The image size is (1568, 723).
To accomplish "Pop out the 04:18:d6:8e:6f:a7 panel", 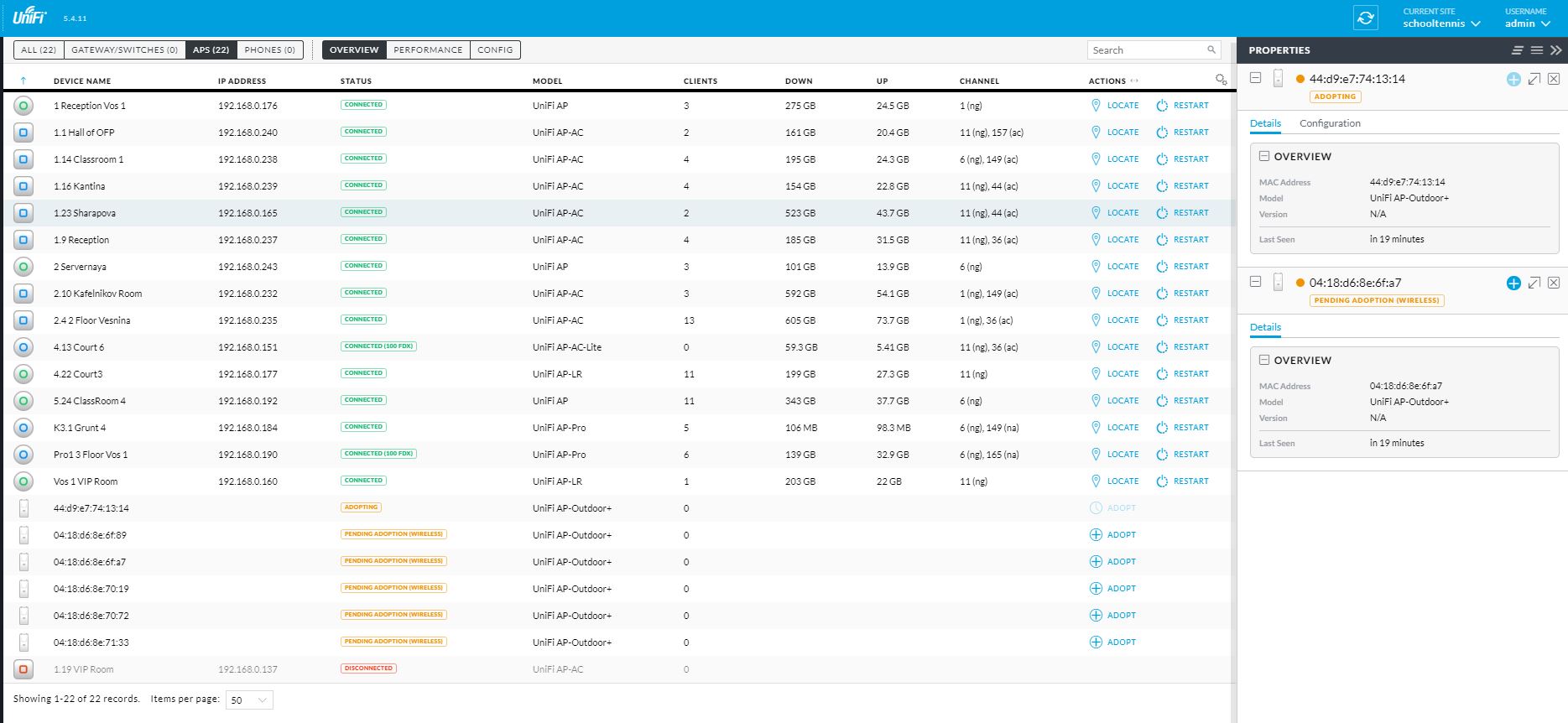I will [1534, 283].
